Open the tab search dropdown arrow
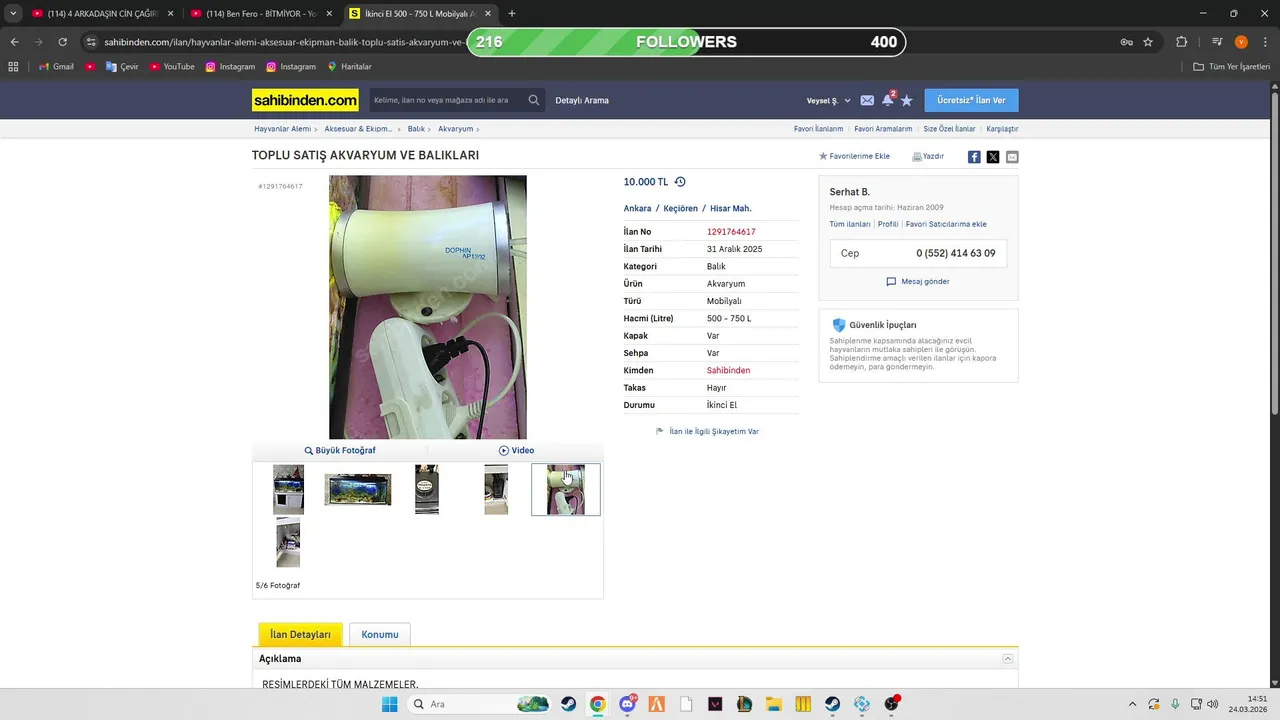The height and width of the screenshot is (720, 1280). pos(13,14)
